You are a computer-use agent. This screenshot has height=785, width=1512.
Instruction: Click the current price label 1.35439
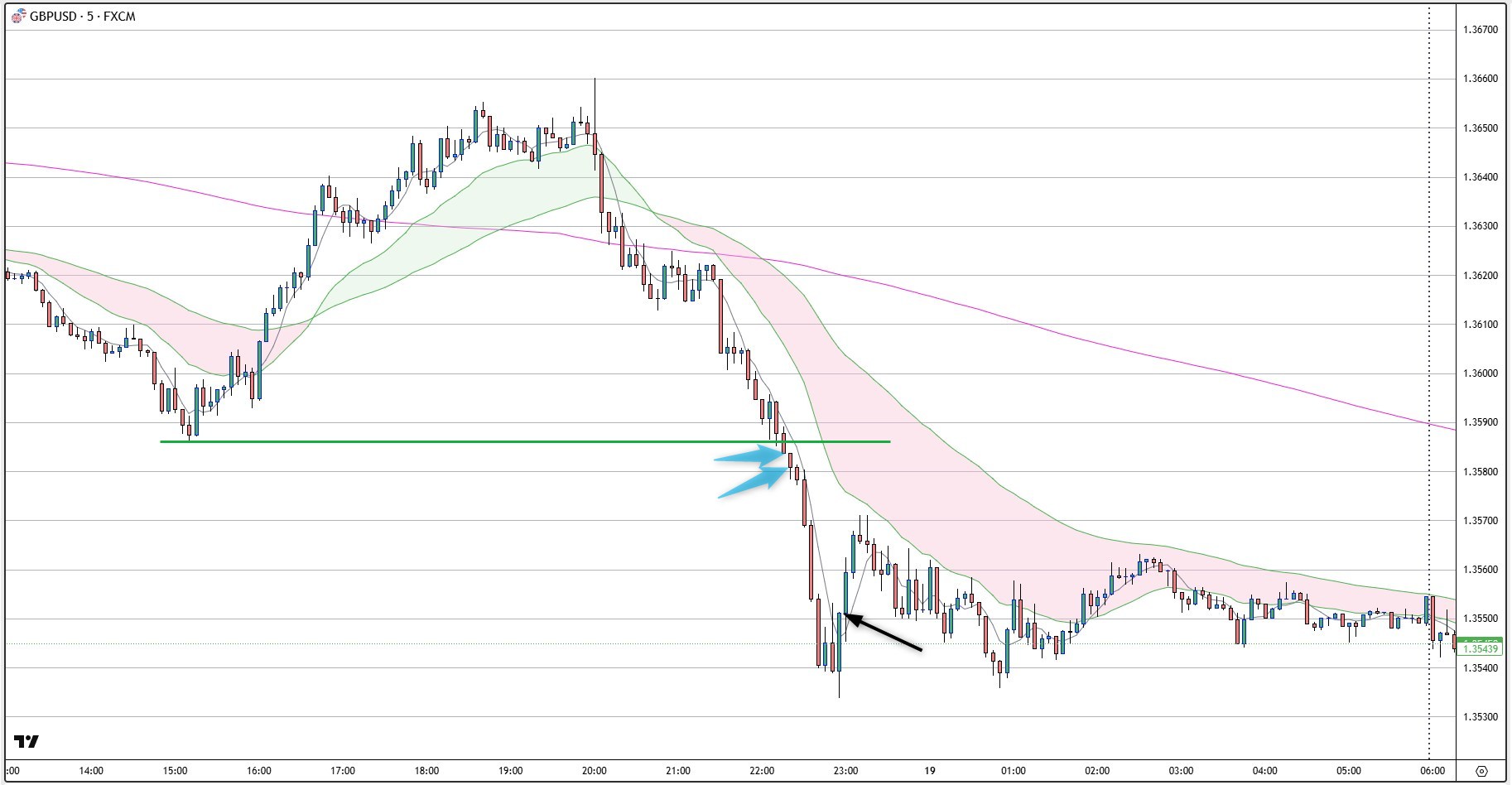pos(1481,649)
